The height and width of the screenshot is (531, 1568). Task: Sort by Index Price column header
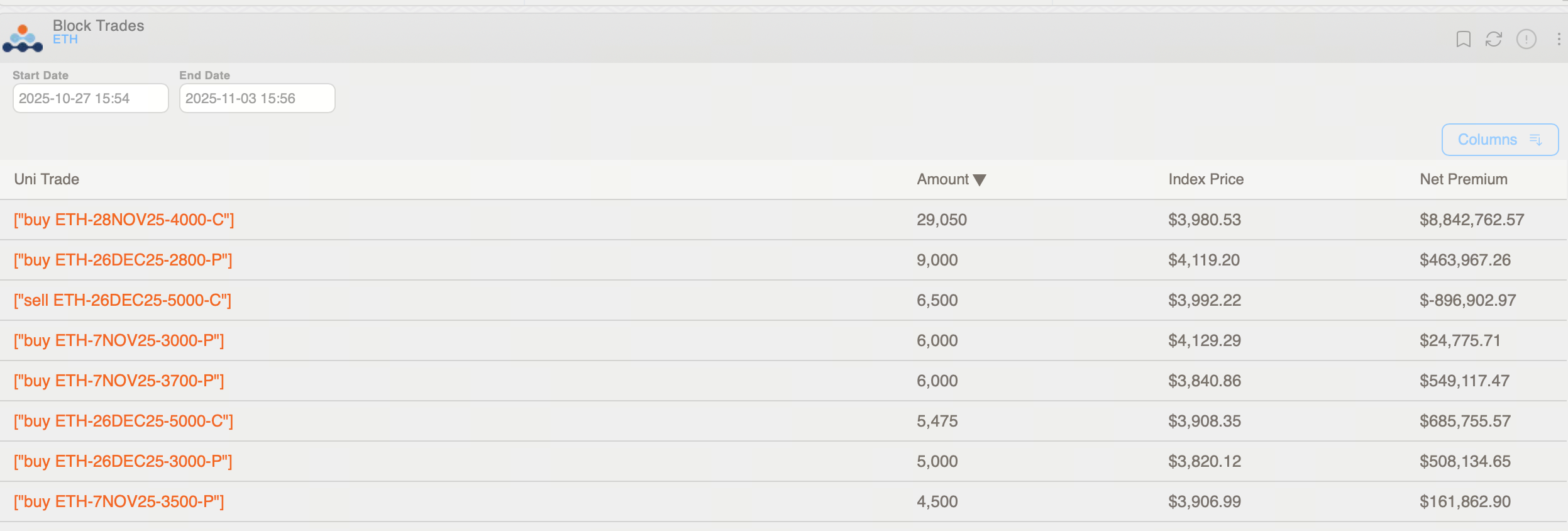pyautogui.click(x=1205, y=179)
